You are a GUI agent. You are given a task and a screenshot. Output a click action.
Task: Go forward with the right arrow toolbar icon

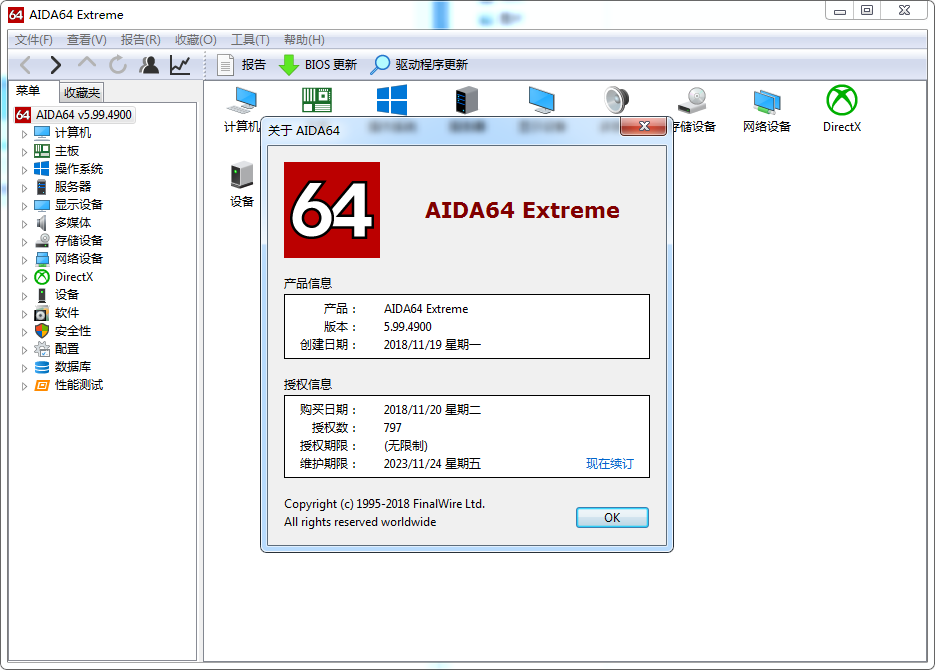(55, 64)
